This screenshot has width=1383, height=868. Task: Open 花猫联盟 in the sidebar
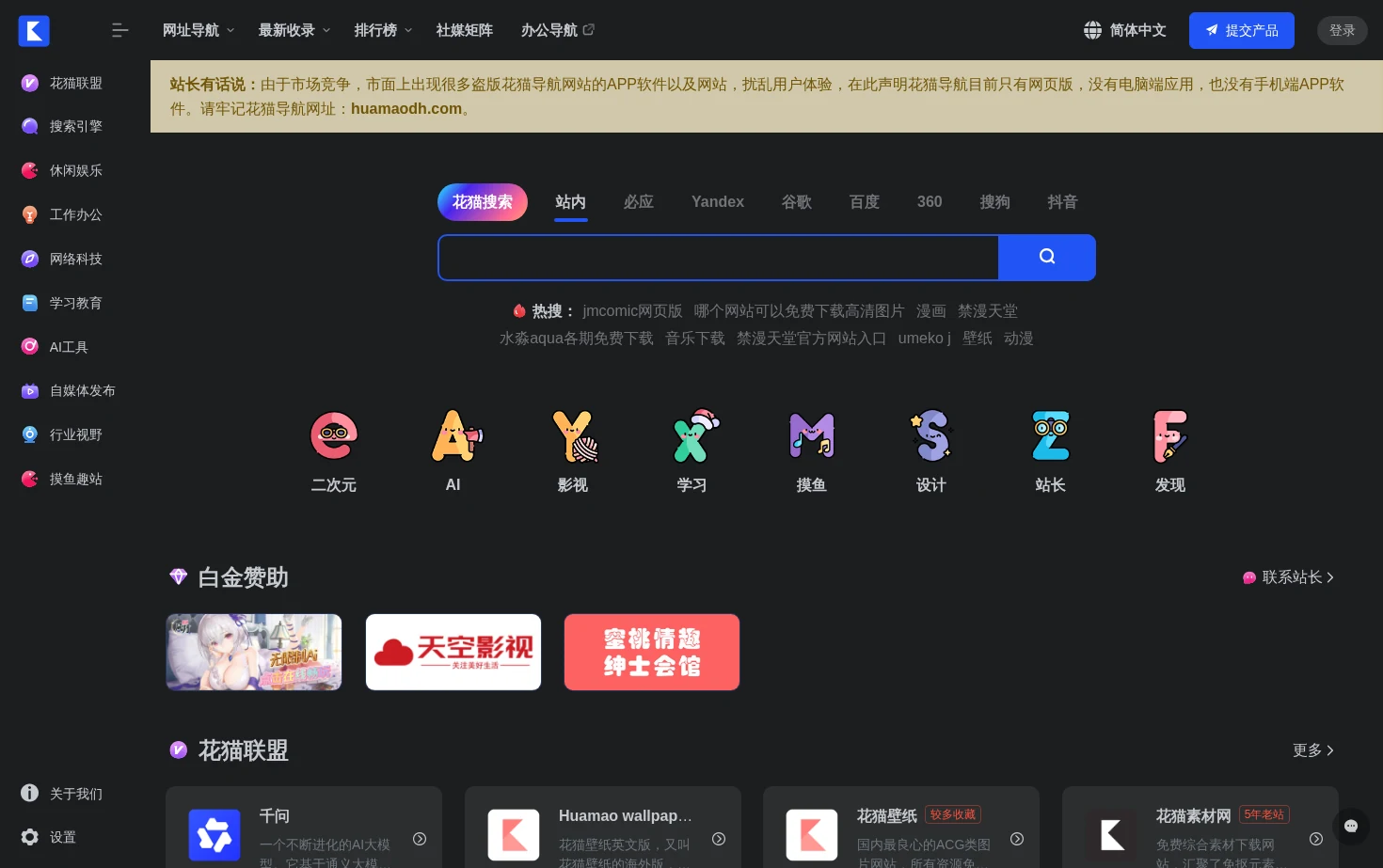click(62, 83)
